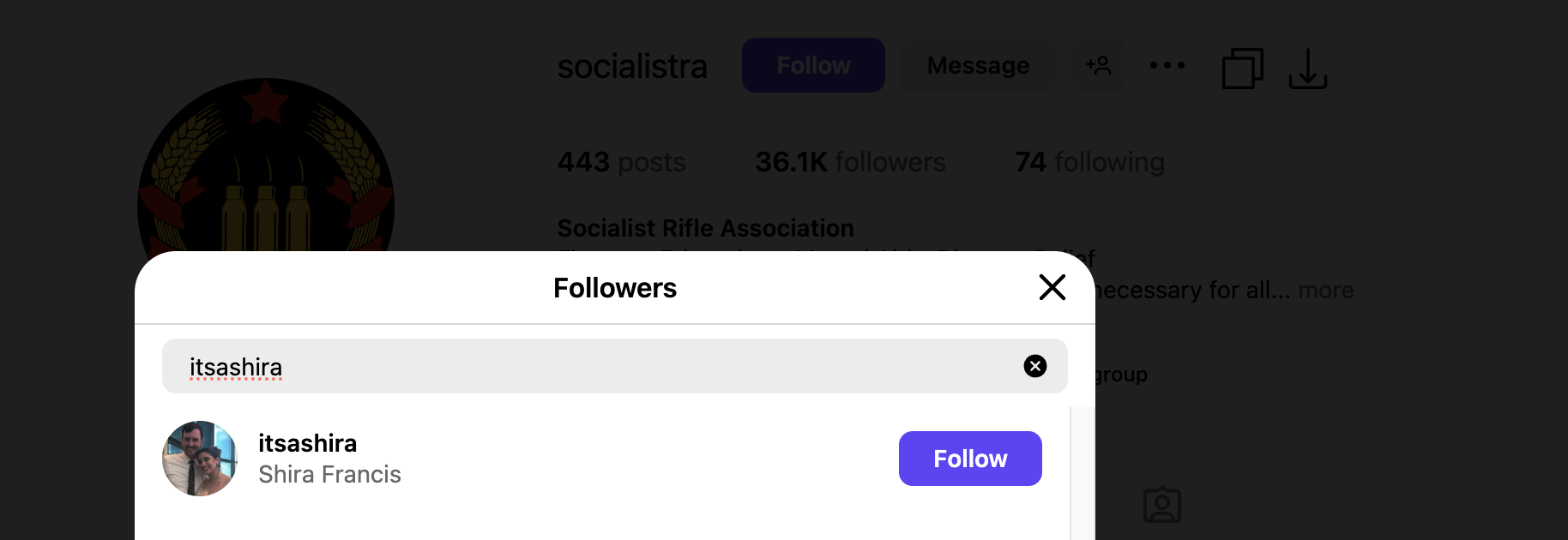Open itsashira's profile picture

click(x=200, y=459)
